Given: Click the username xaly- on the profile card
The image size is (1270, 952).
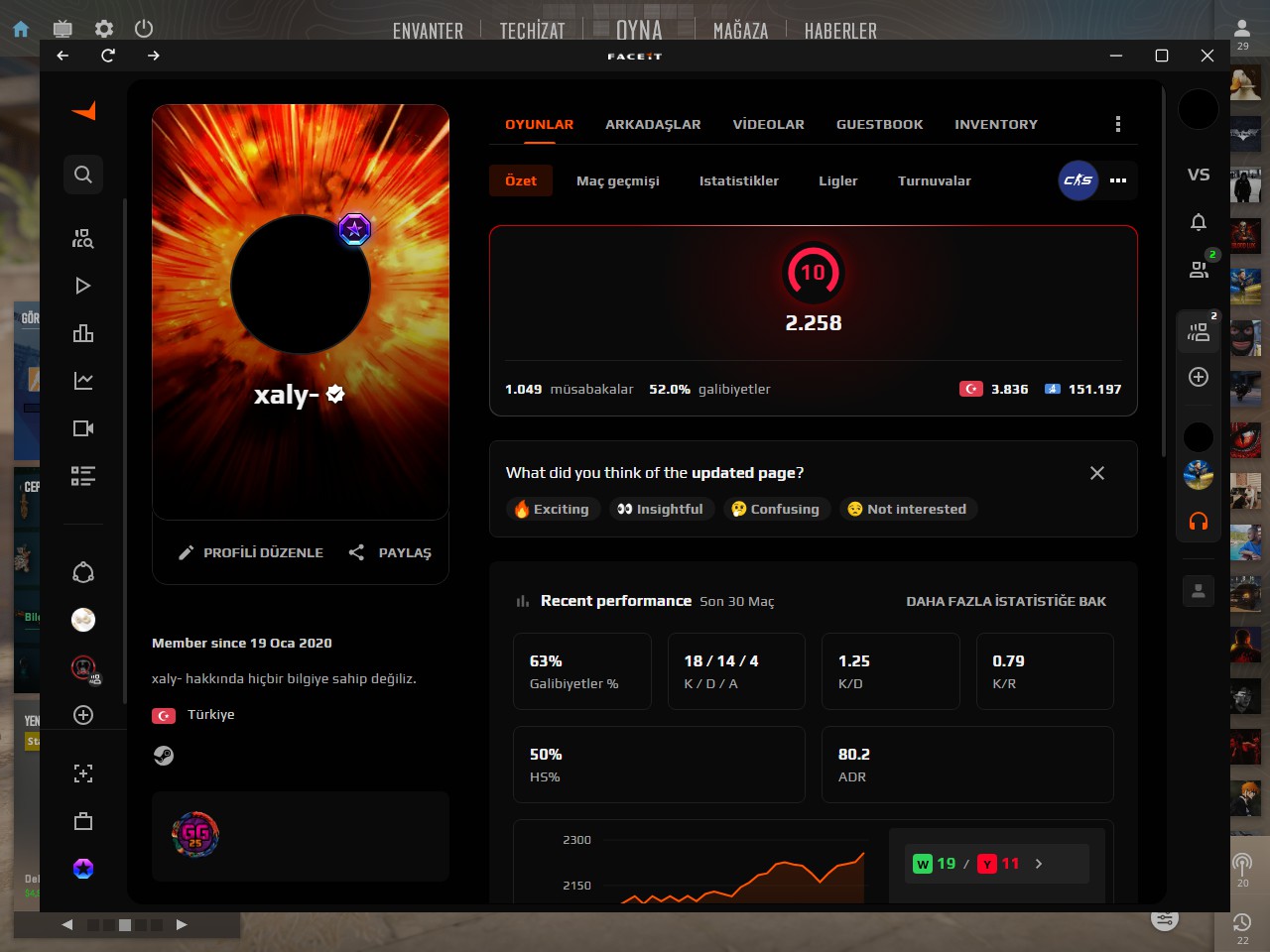Looking at the screenshot, I should pyautogui.click(x=287, y=395).
